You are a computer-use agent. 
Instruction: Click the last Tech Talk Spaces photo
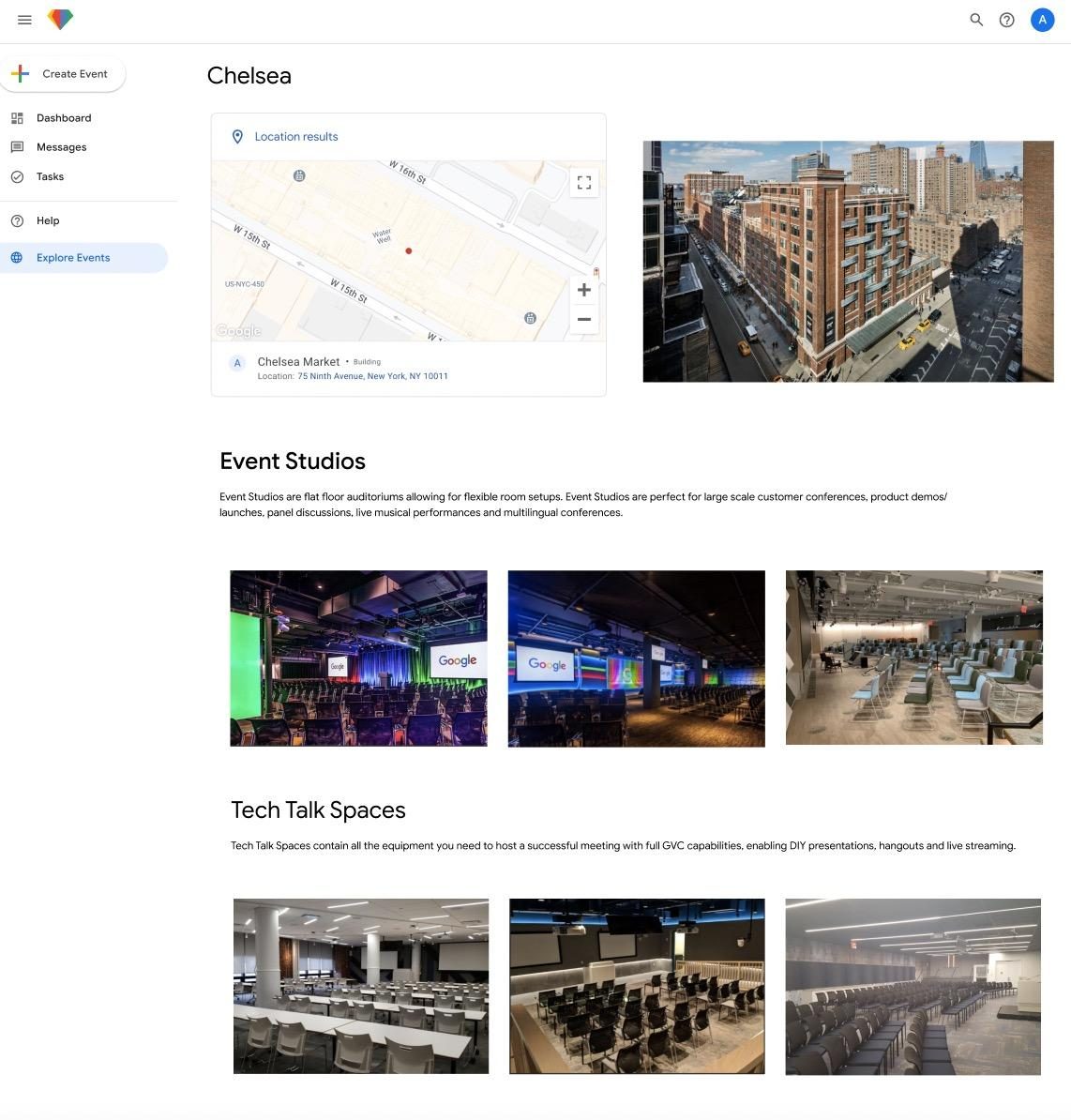[x=913, y=985]
